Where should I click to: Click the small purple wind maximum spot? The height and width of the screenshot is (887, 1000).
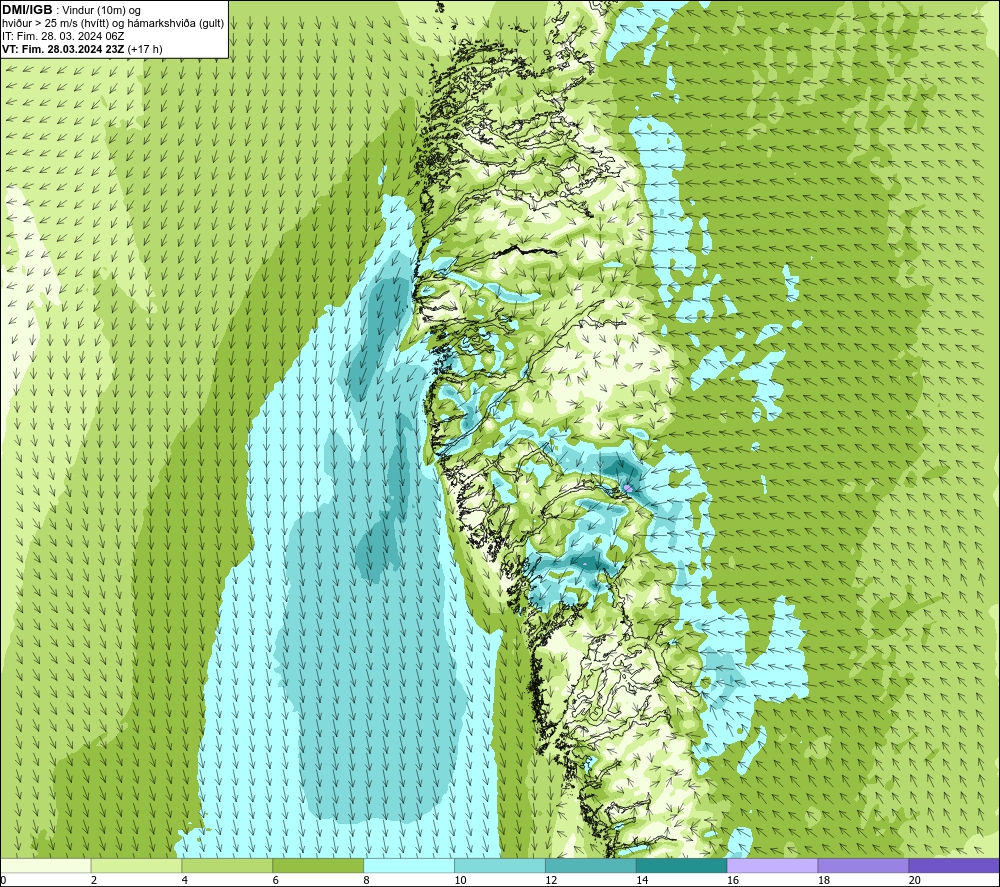[x=628, y=488]
